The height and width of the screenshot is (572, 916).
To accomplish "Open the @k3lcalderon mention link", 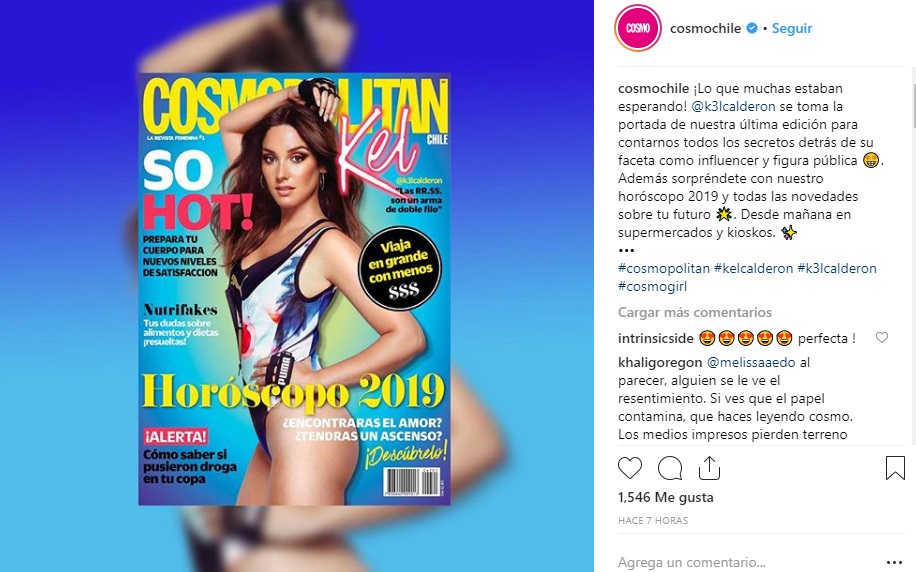I will 733,106.
